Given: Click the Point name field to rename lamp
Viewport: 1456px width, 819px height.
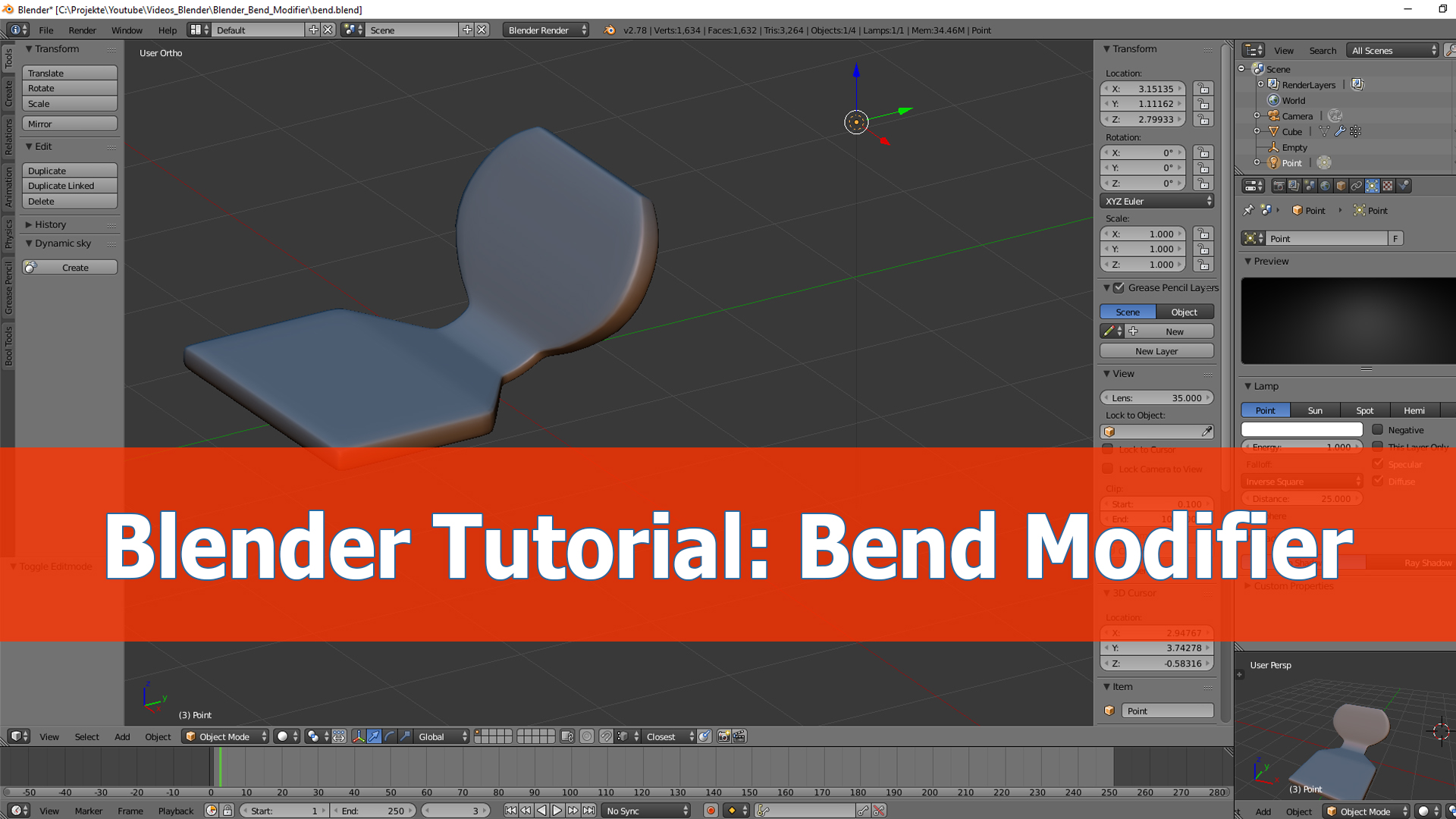Looking at the screenshot, I should click(1327, 238).
